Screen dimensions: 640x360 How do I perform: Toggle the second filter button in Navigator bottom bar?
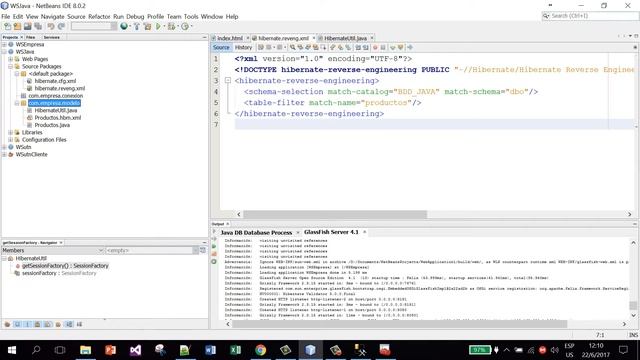click(18, 324)
